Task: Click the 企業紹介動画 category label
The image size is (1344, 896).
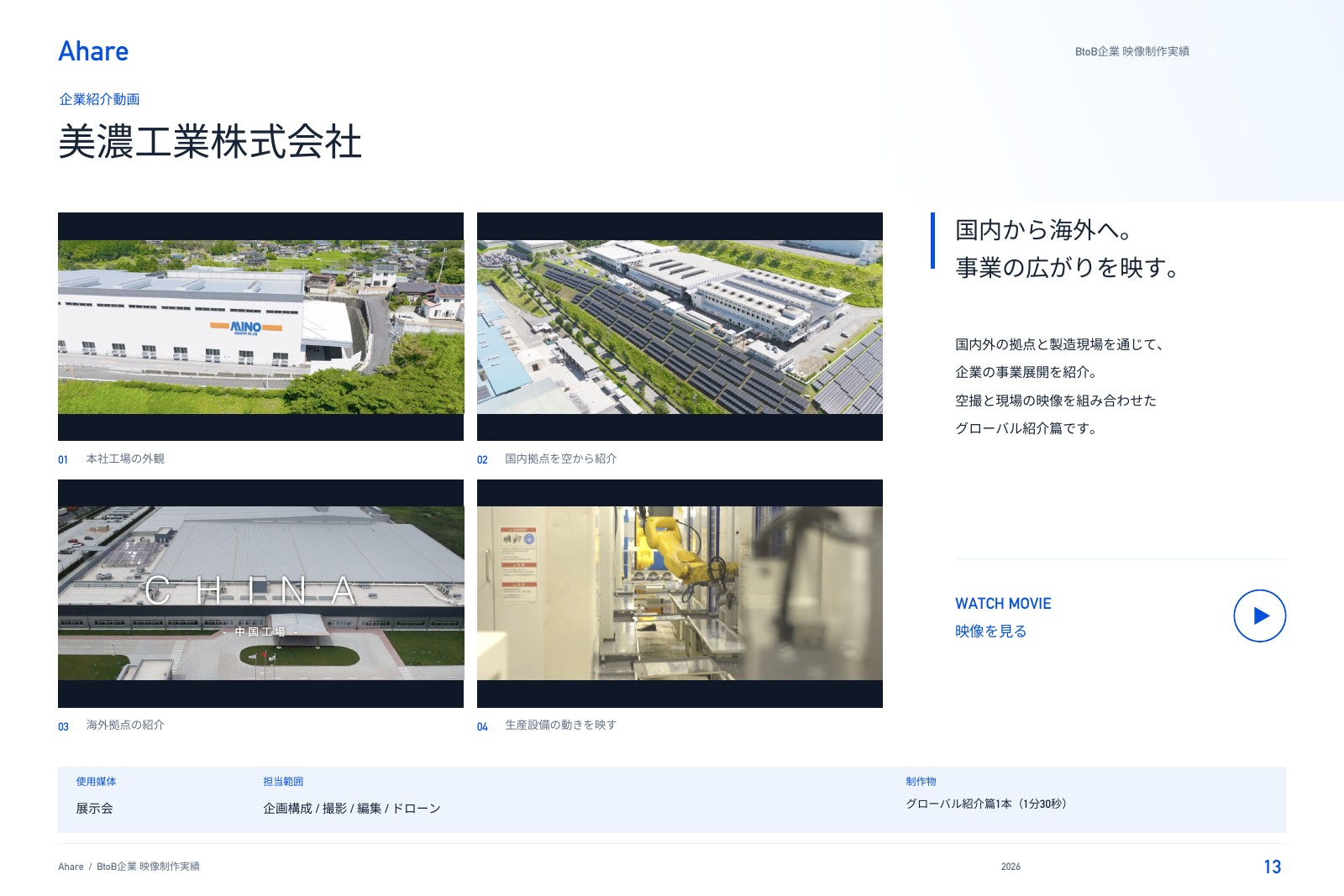Action: (x=99, y=99)
